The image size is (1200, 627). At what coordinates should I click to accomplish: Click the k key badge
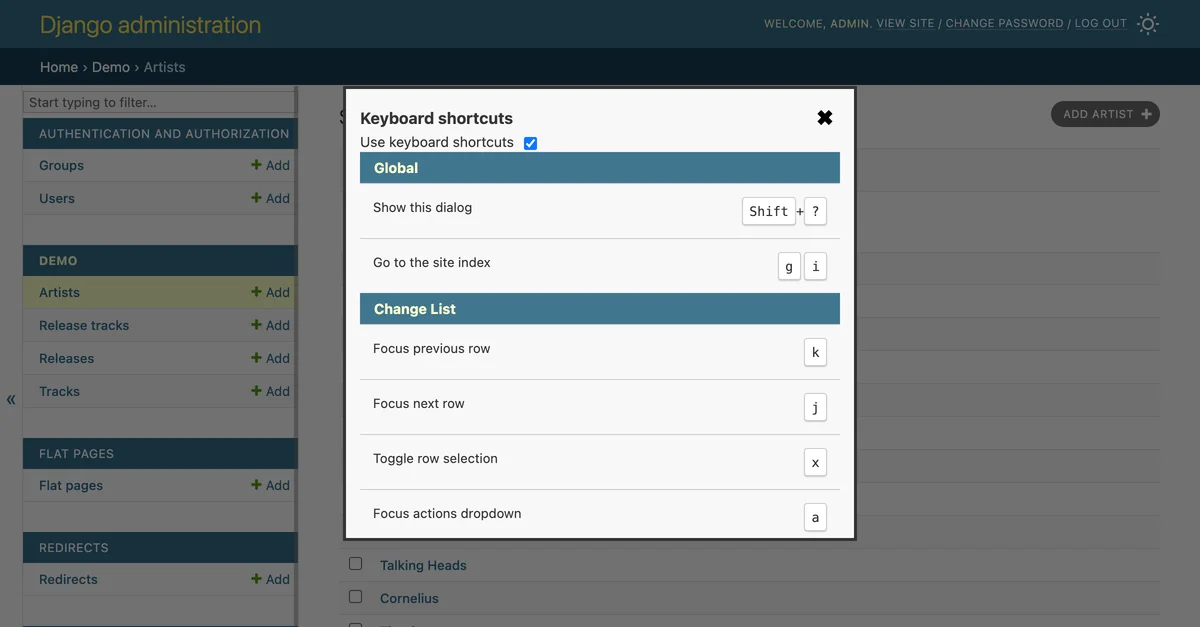(x=815, y=352)
